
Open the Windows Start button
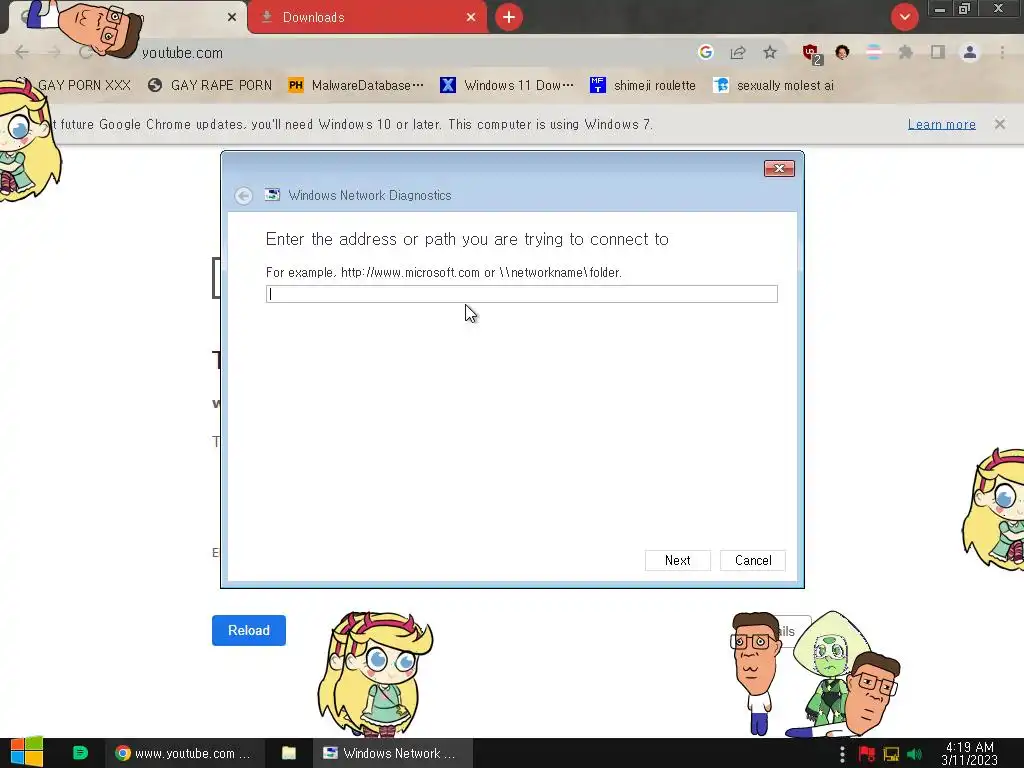click(x=26, y=752)
